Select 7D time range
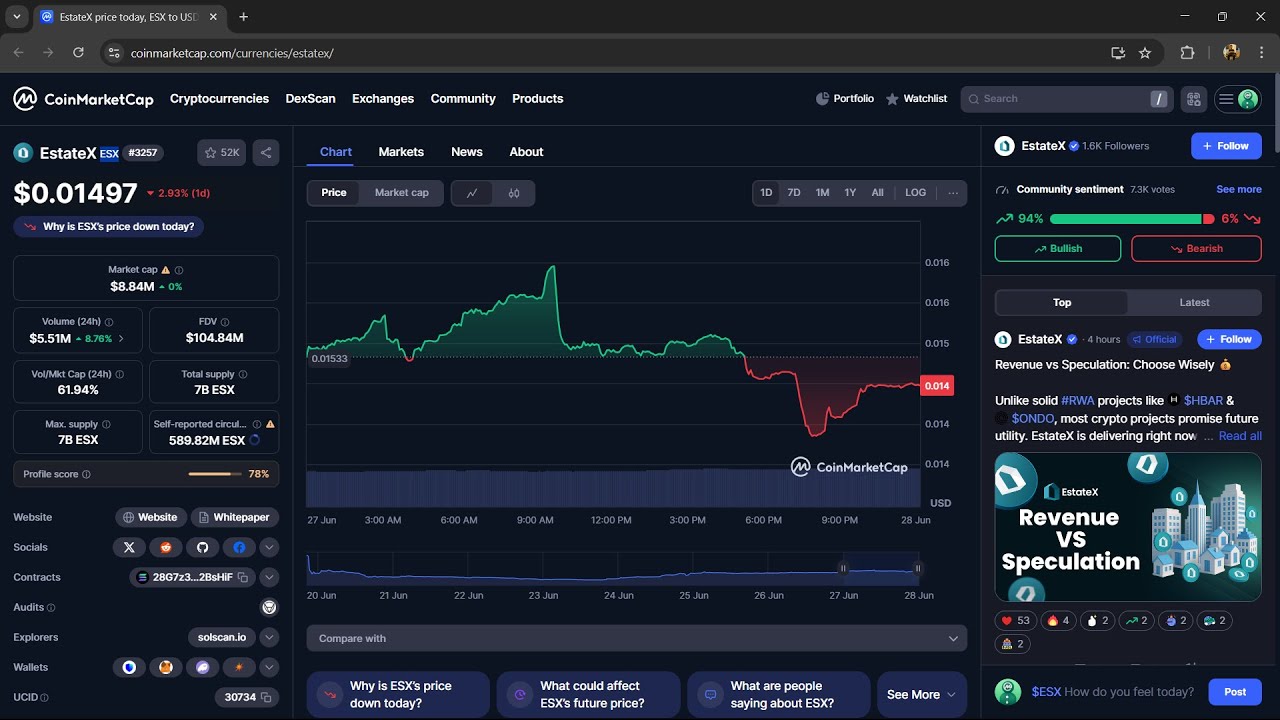1280x720 pixels. click(794, 193)
